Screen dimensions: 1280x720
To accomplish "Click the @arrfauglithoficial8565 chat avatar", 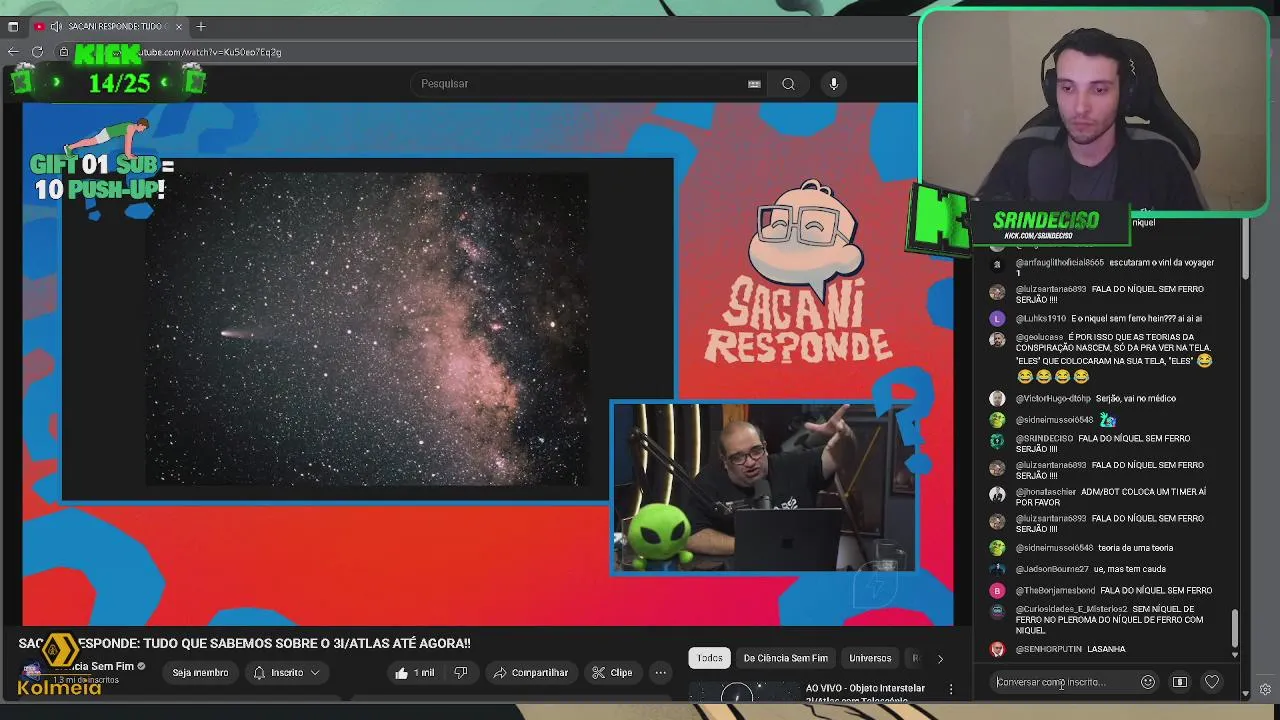I will pos(997,265).
